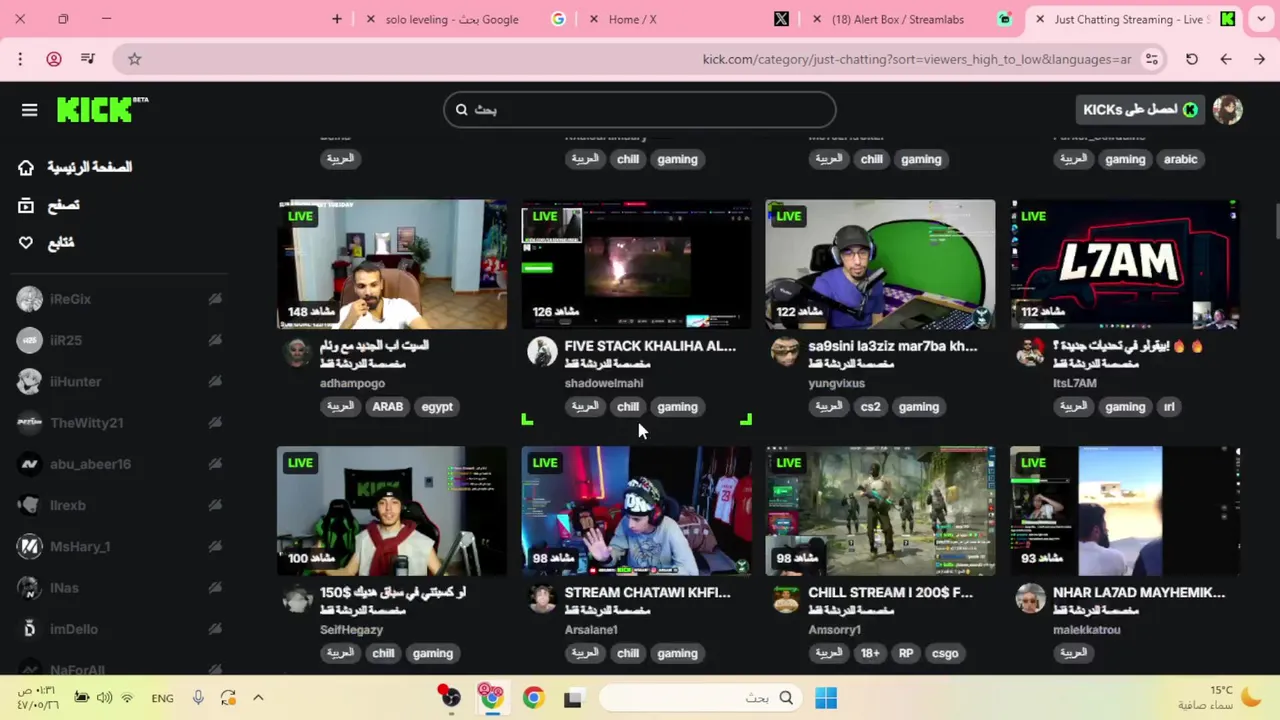The height and width of the screenshot is (720, 1280).
Task: Open L7AM live stream thumbnail
Action: 1125,264
